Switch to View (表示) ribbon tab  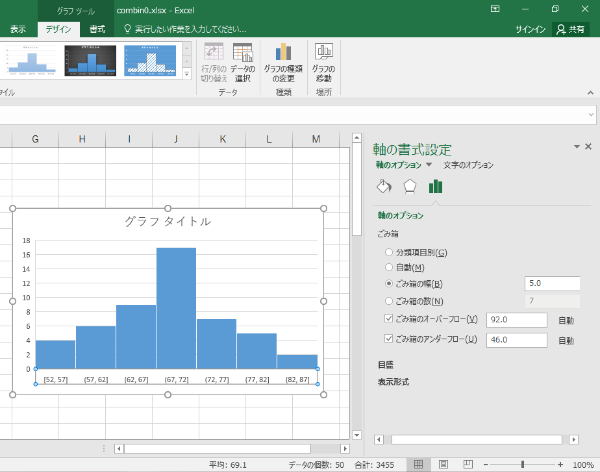pos(18,29)
